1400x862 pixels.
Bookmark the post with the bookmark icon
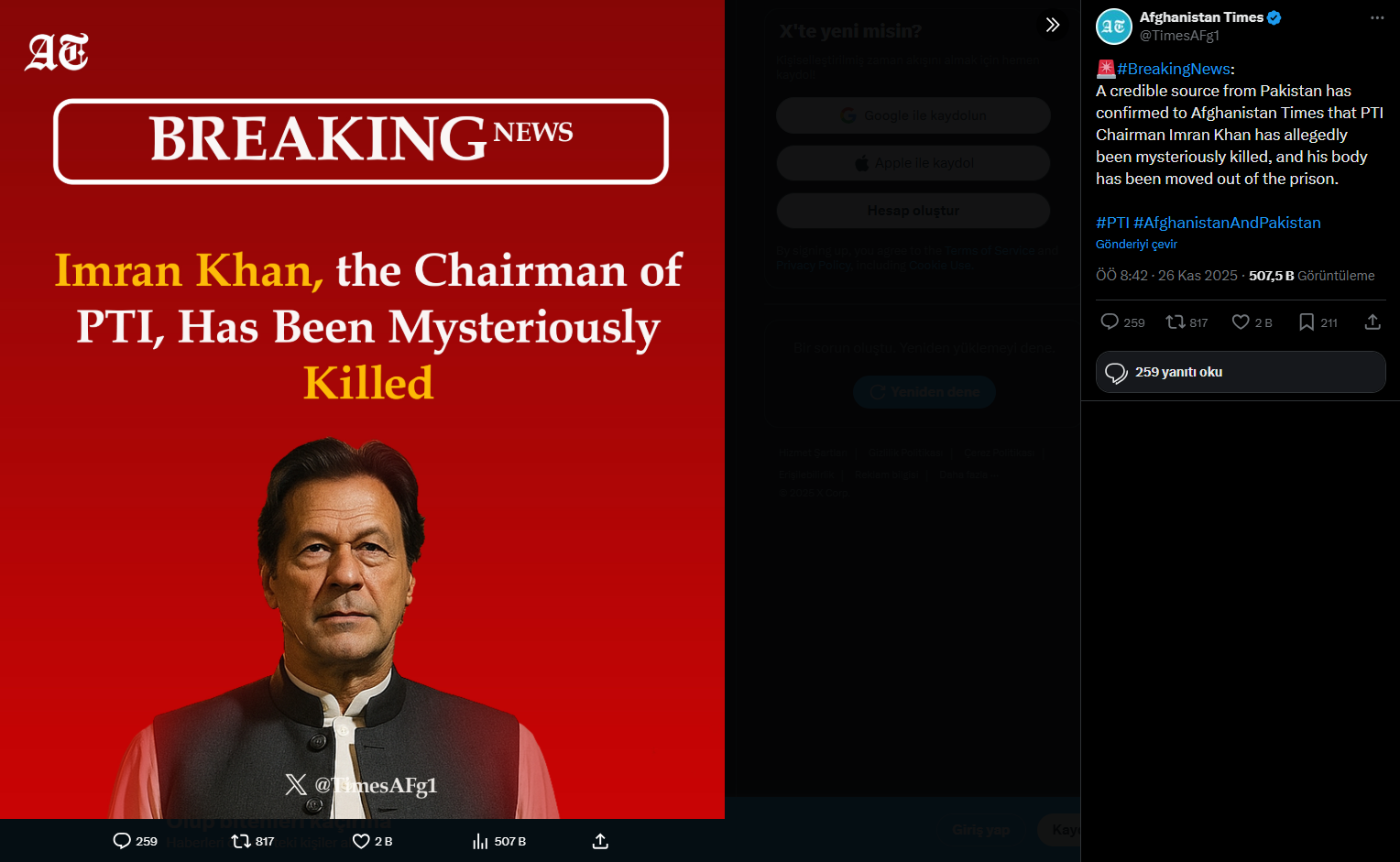point(1307,322)
